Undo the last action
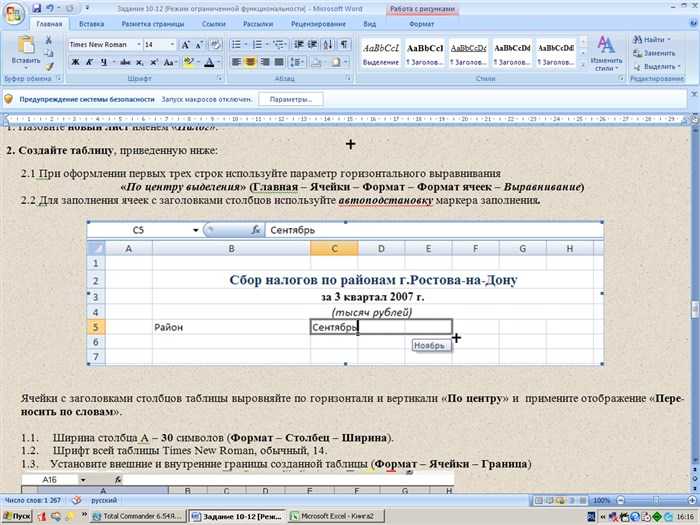This screenshot has width=700, height=525. click(x=50, y=8)
